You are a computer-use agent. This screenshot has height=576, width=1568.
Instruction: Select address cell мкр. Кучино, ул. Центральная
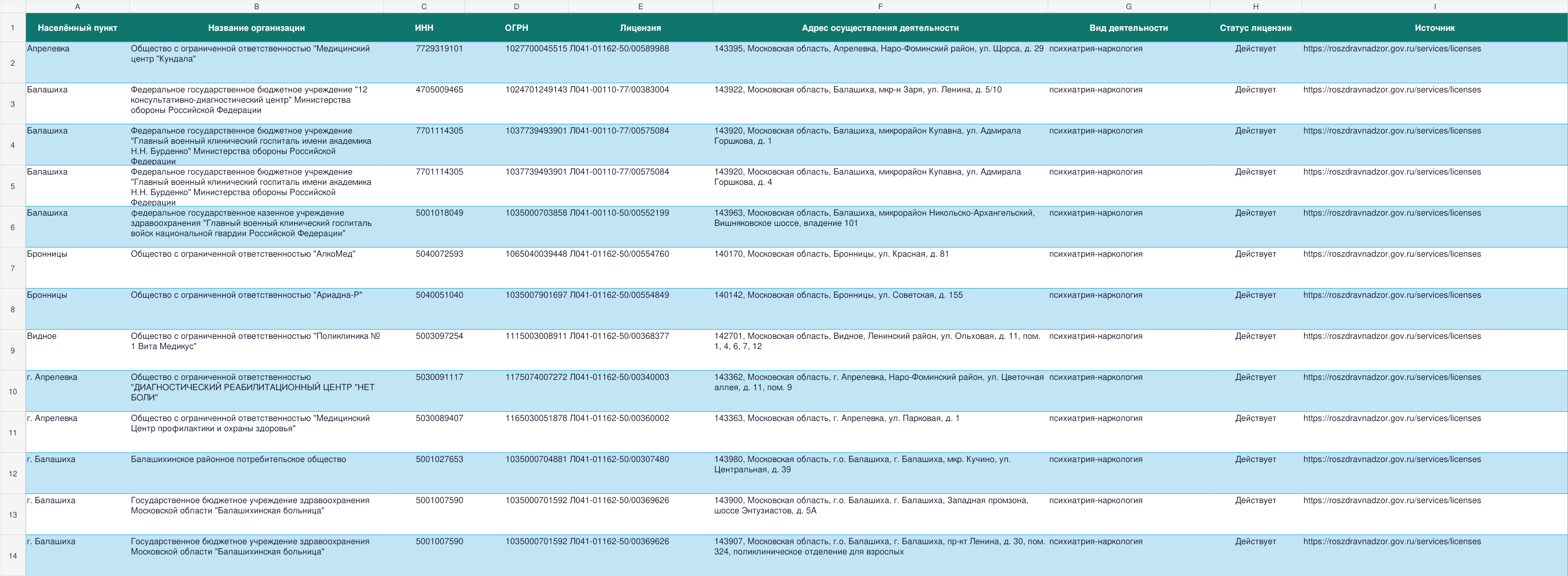880,473
